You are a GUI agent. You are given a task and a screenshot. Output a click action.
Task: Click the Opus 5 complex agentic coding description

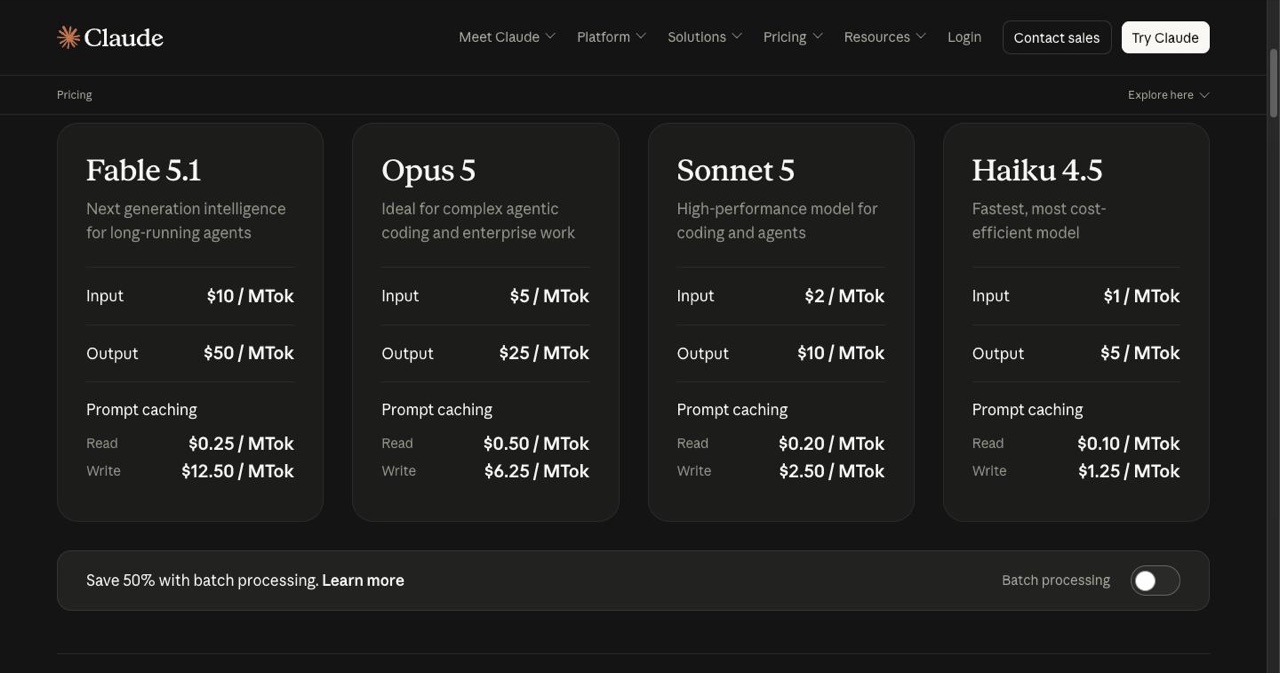[478, 221]
